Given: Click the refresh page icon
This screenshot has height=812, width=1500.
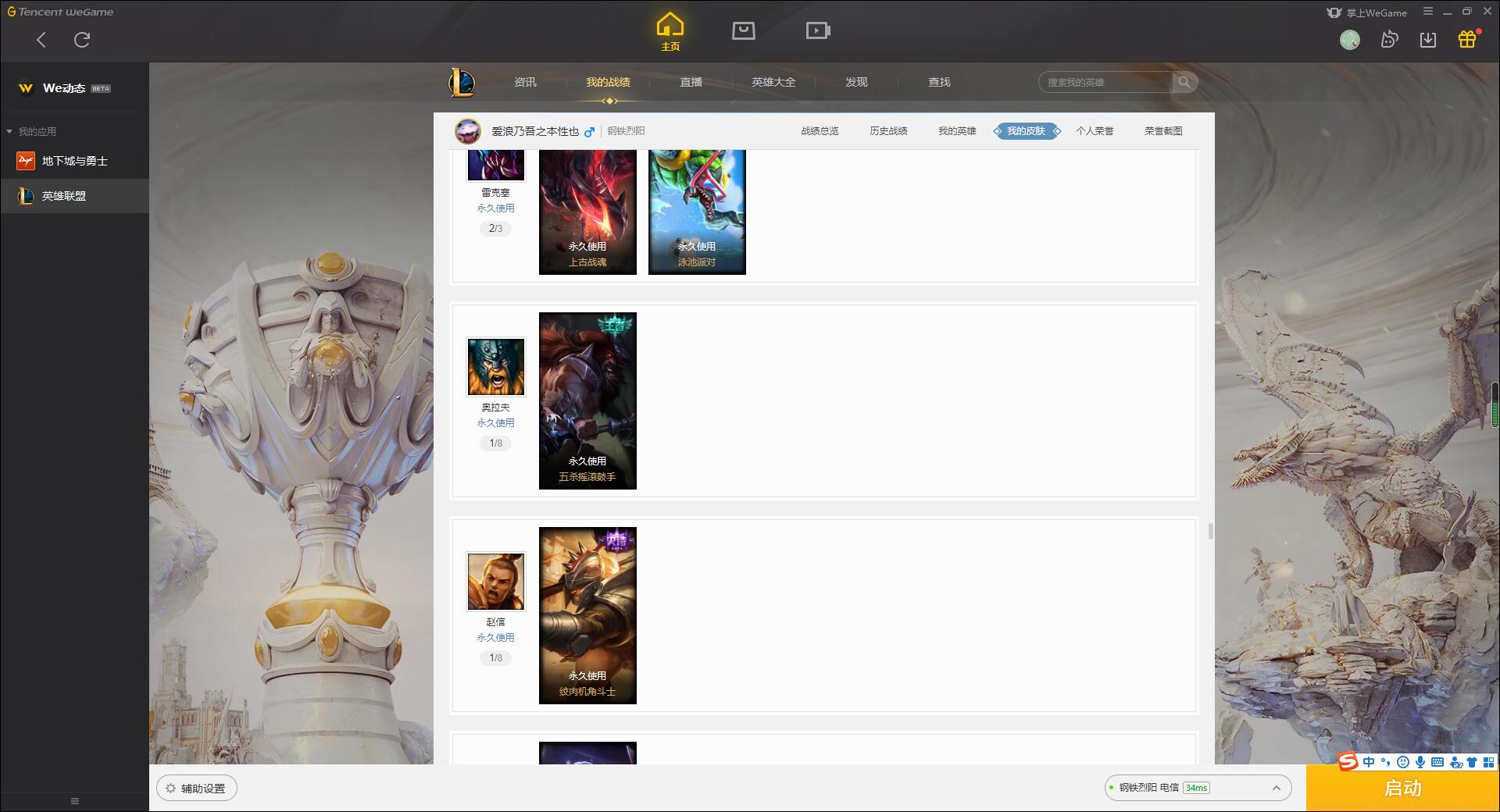Looking at the screenshot, I should [82, 40].
